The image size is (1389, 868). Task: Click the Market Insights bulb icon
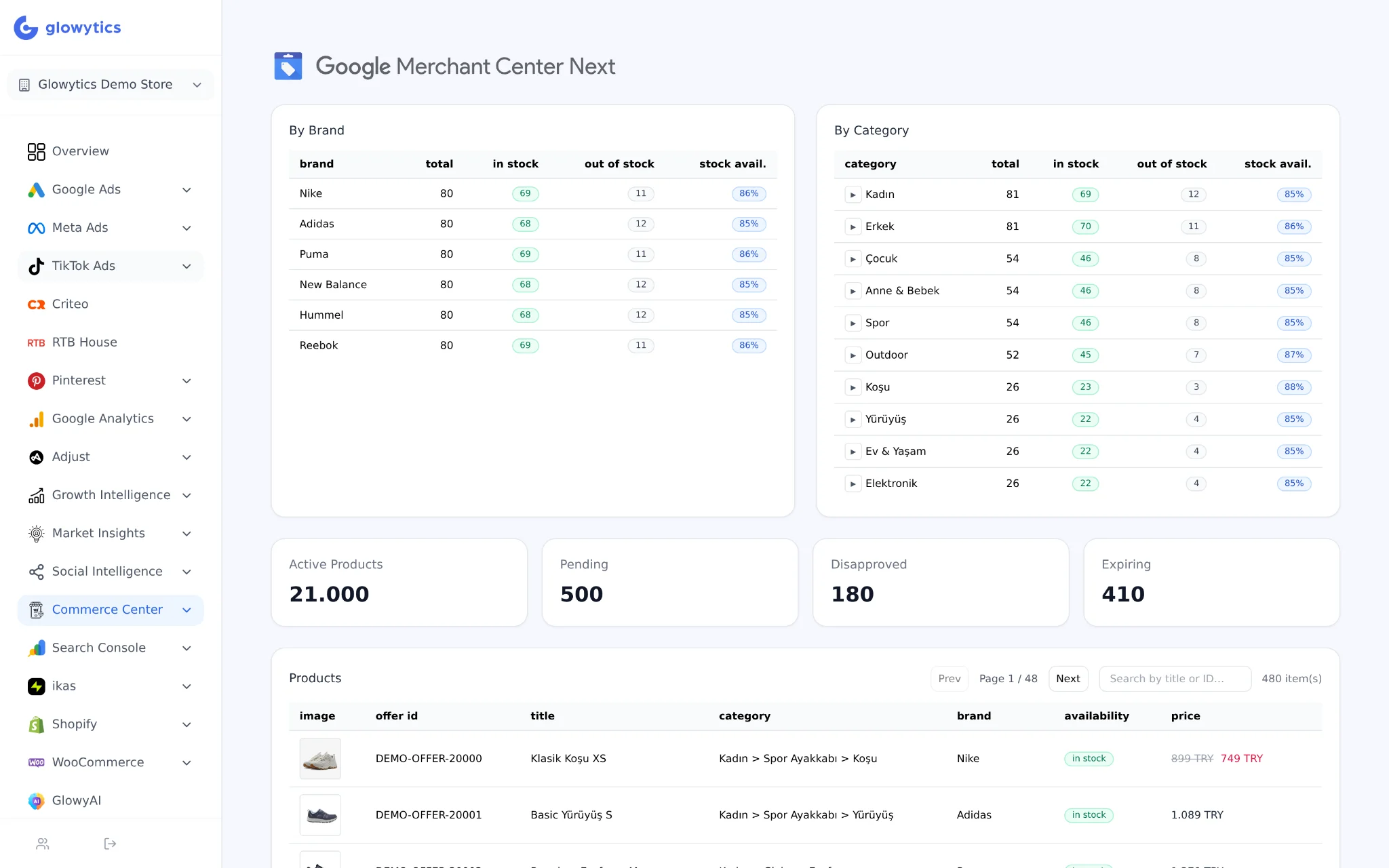point(37,534)
